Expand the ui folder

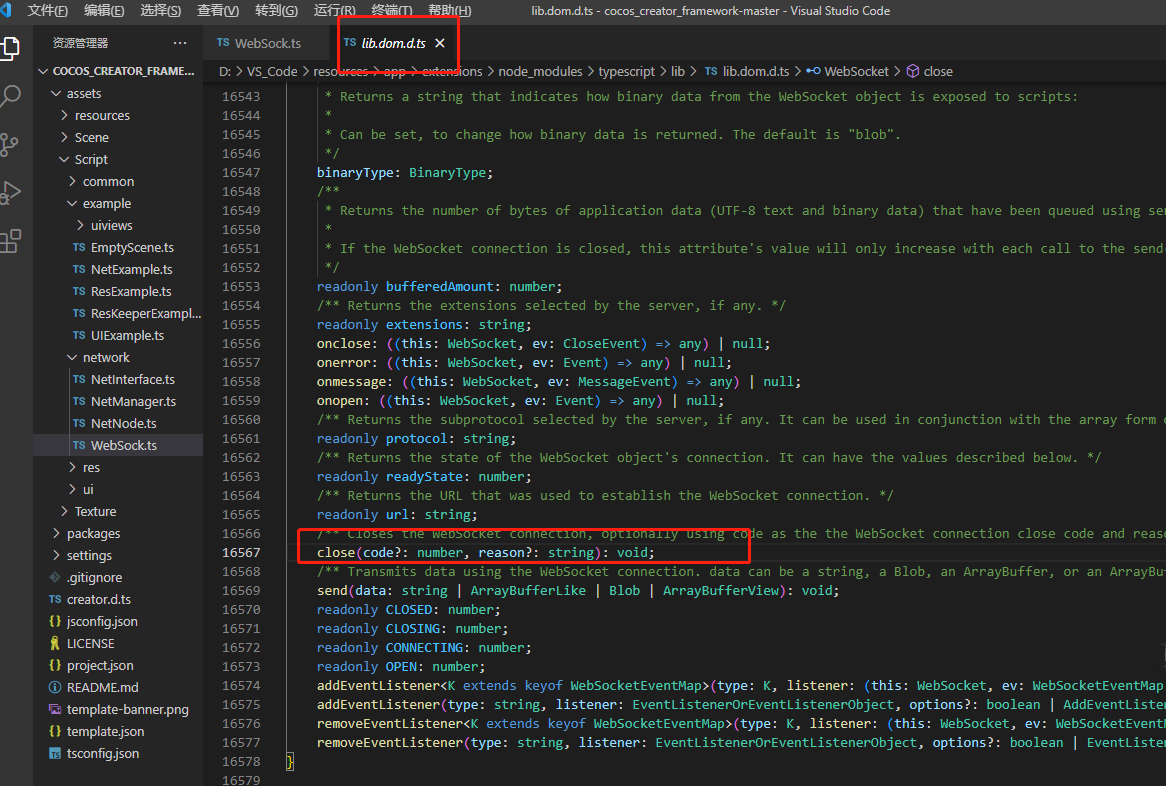72,489
